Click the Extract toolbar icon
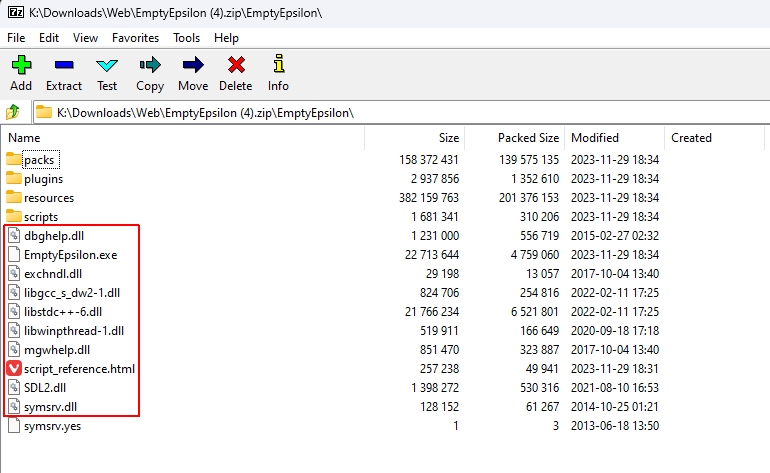Image resolution: width=770 pixels, height=473 pixels. click(x=64, y=65)
